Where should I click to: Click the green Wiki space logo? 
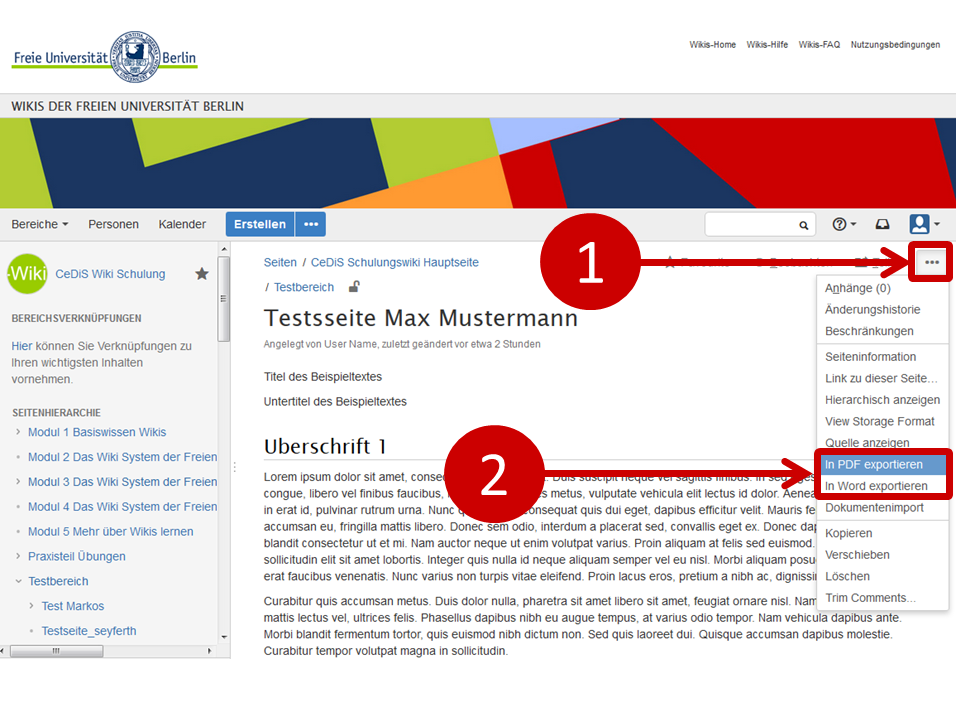(28, 274)
